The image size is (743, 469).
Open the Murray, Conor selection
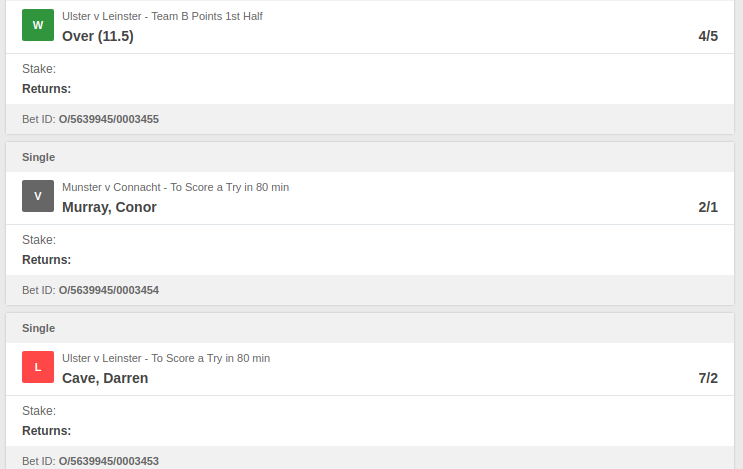pos(109,207)
